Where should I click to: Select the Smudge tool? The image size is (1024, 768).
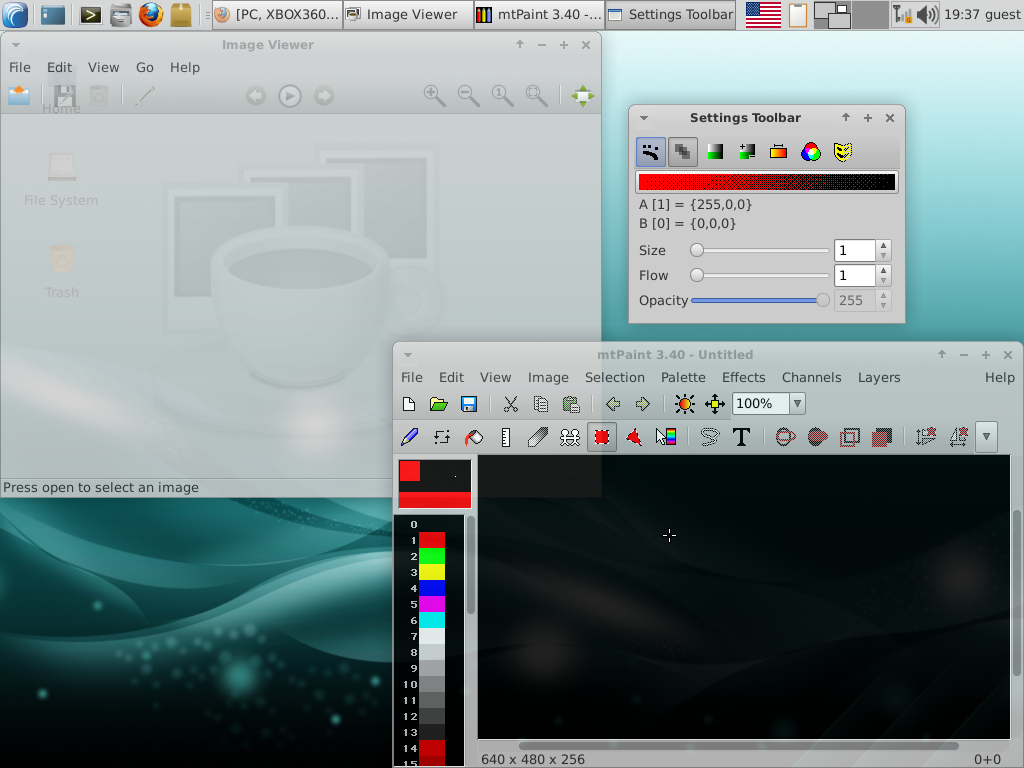click(537, 437)
